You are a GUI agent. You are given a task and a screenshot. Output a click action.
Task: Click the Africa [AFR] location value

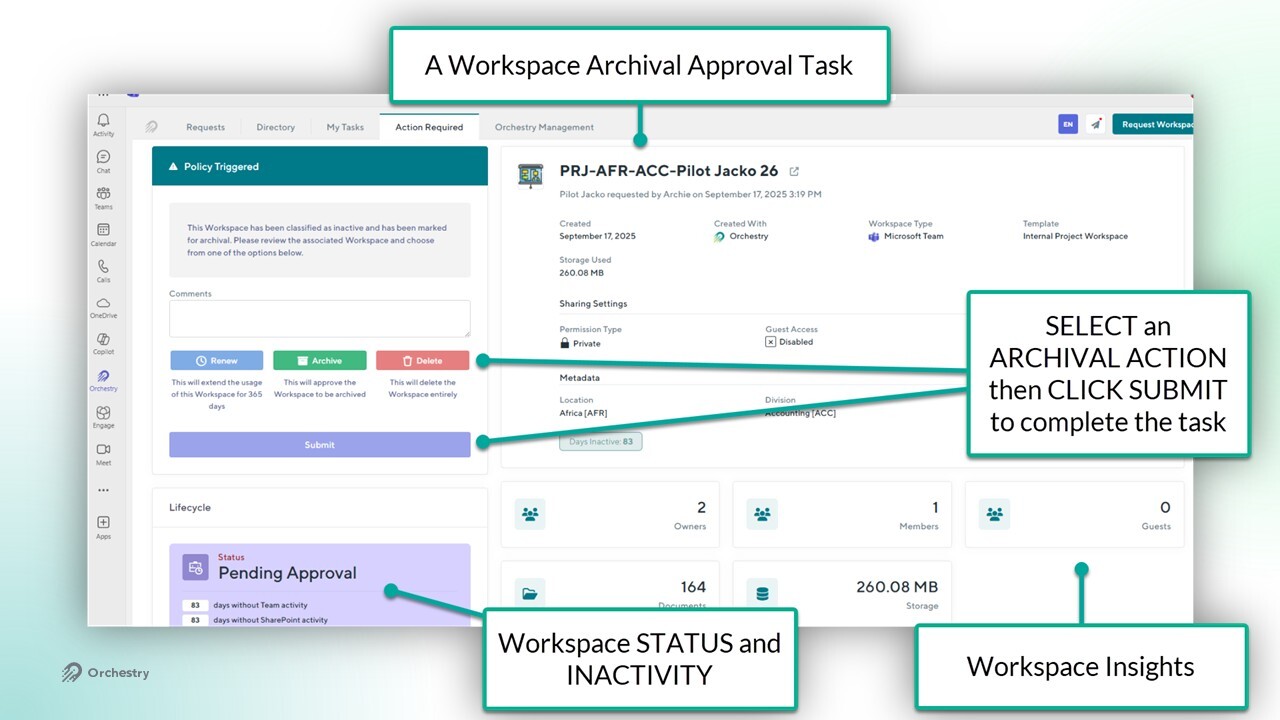[583, 412]
